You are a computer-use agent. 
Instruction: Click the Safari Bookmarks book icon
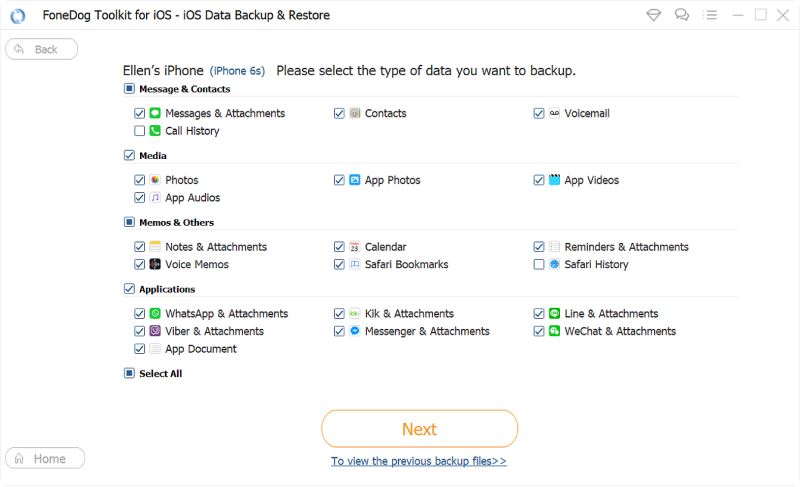click(355, 264)
